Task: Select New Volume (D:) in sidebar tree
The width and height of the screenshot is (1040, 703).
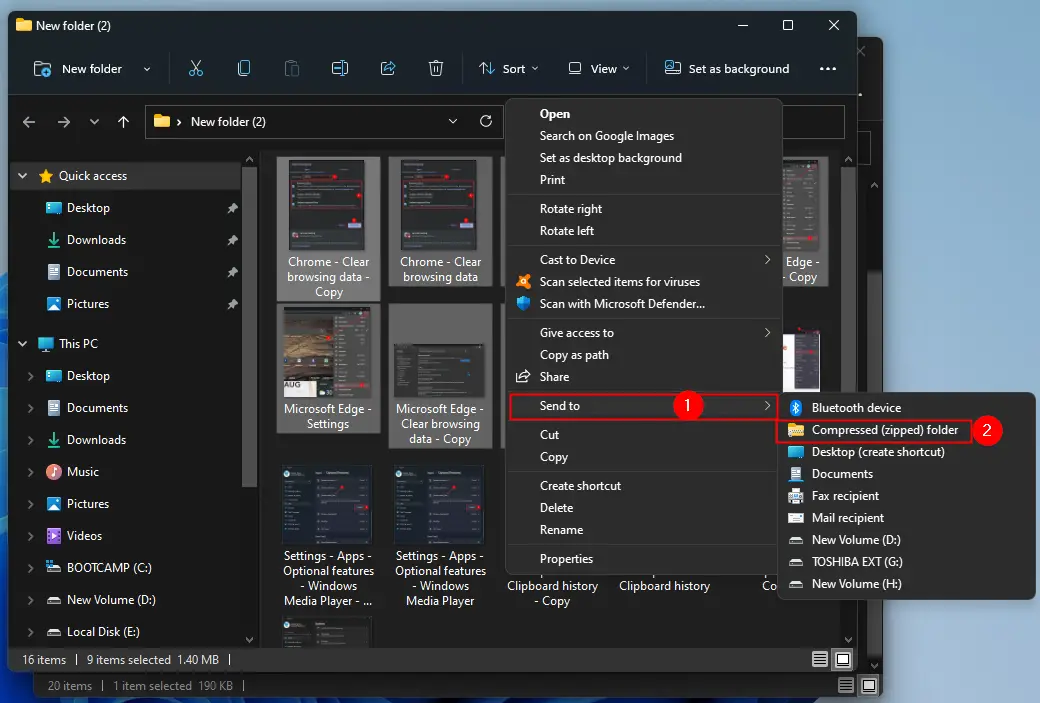Action: pyautogui.click(x=111, y=600)
